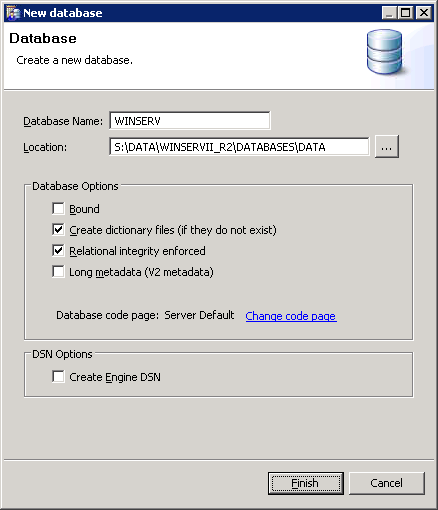Click the application icon in the title bar
Viewport: 438px width, 510px height.
click(13, 13)
